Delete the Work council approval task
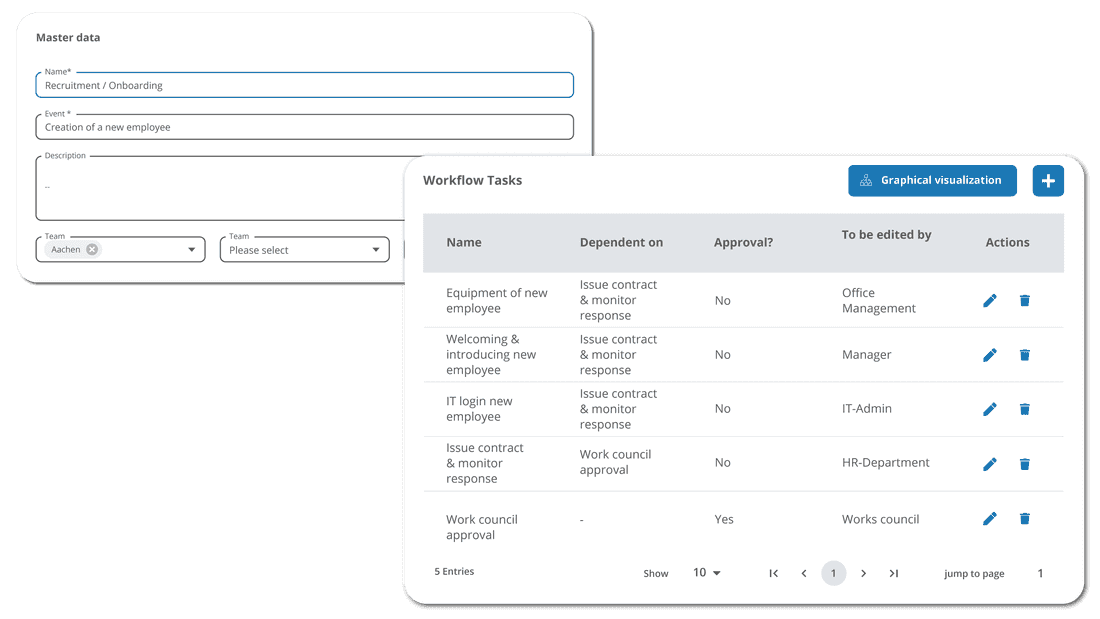This screenshot has height=619, width=1100. tap(1025, 518)
